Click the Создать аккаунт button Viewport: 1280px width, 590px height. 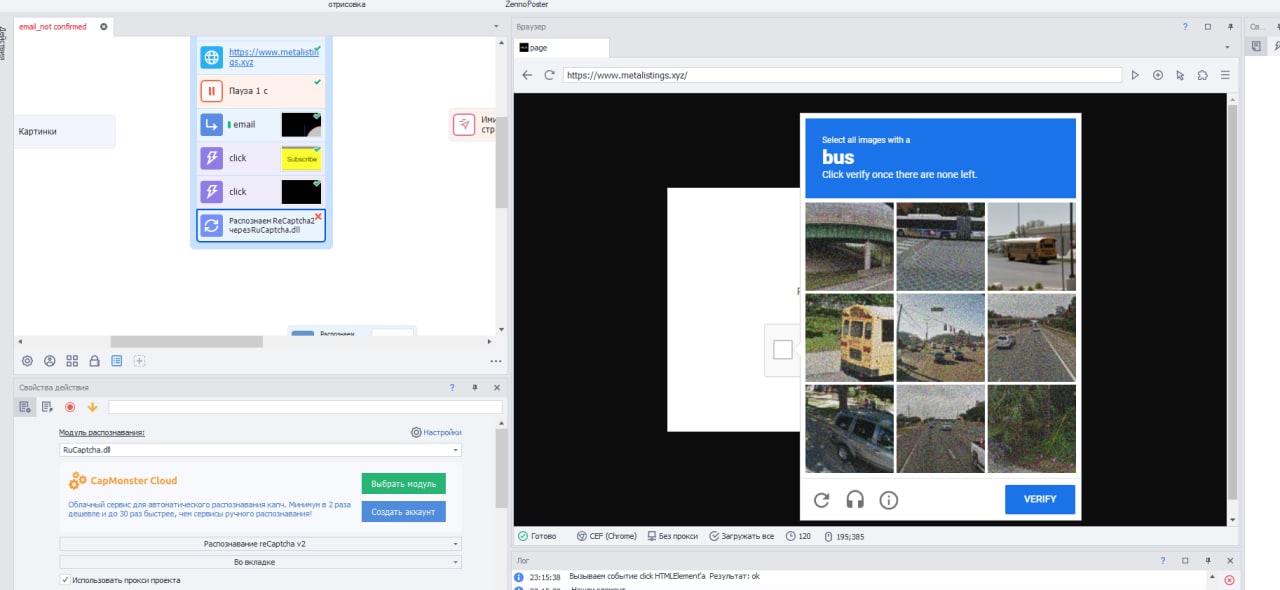(x=403, y=512)
